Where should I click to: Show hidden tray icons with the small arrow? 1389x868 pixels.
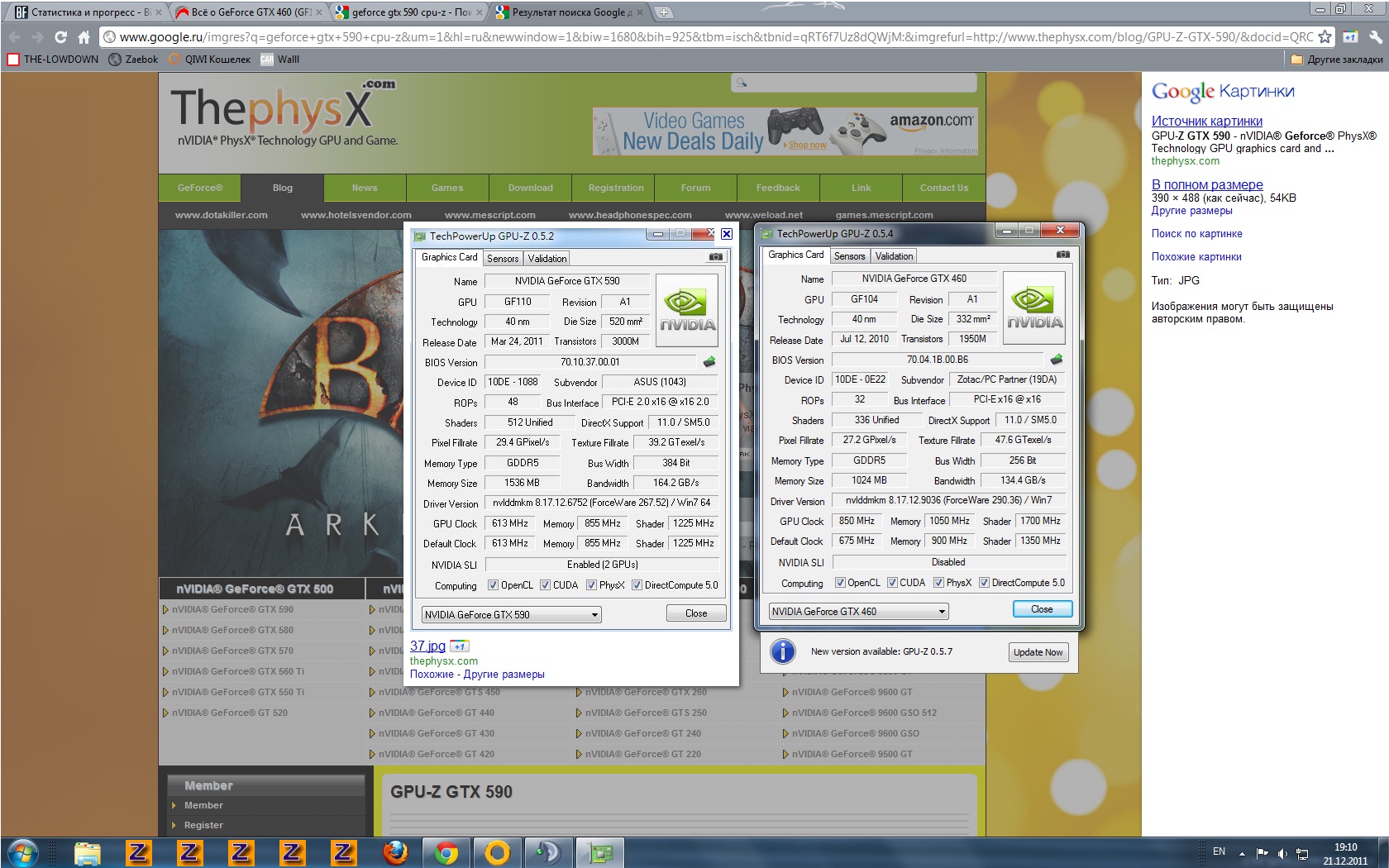tap(1242, 853)
